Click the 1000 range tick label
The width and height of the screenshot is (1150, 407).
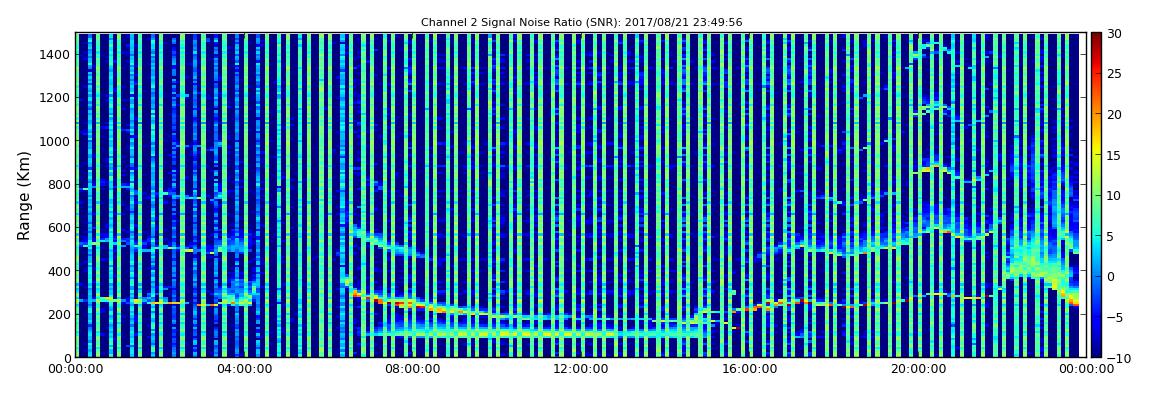(56, 141)
